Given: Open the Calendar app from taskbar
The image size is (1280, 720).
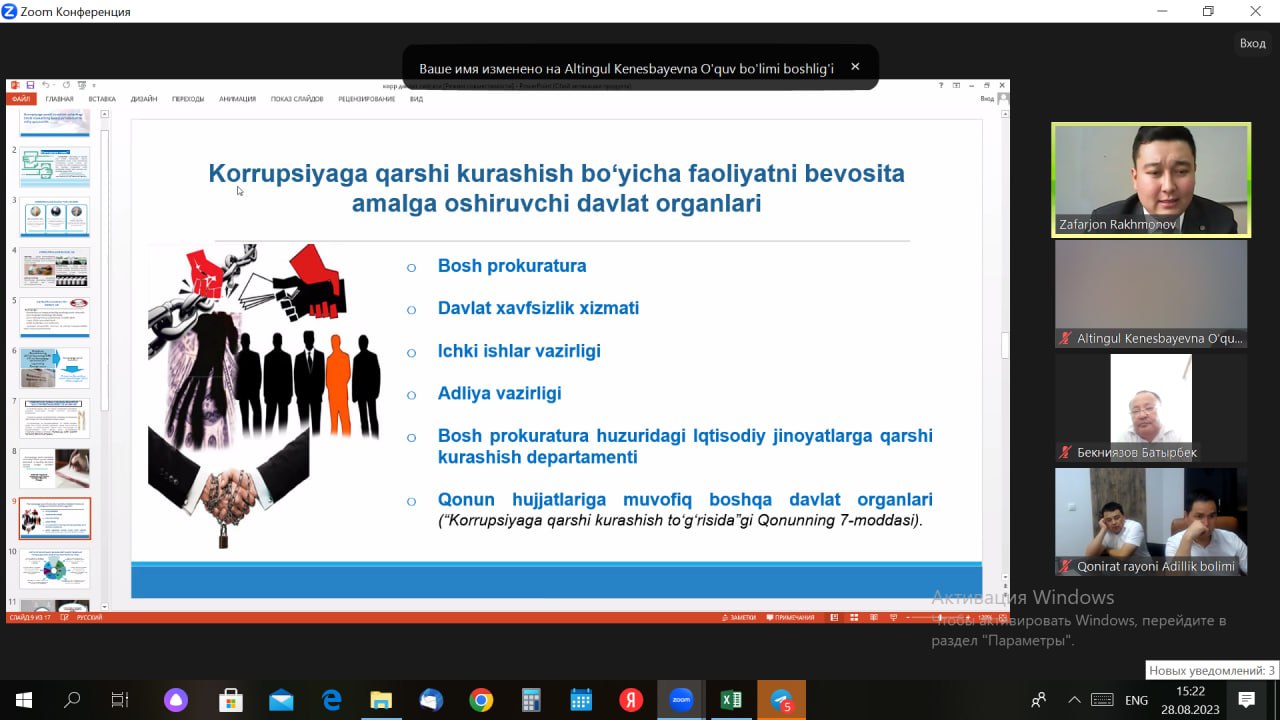Looking at the screenshot, I should pos(581,700).
